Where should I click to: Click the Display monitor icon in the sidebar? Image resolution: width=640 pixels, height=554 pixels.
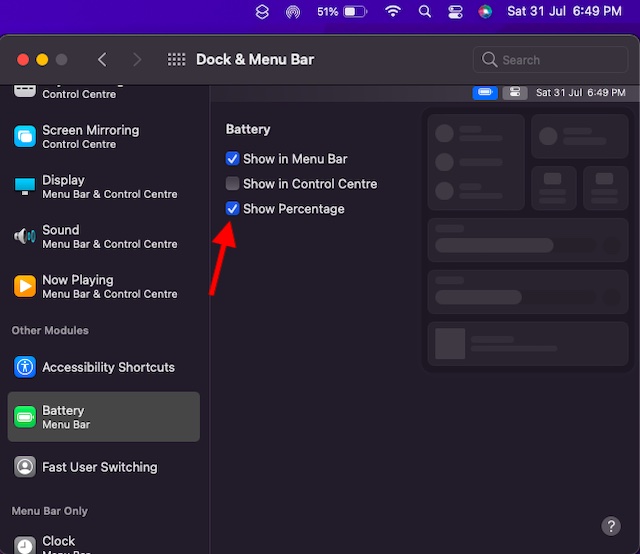(x=25, y=186)
